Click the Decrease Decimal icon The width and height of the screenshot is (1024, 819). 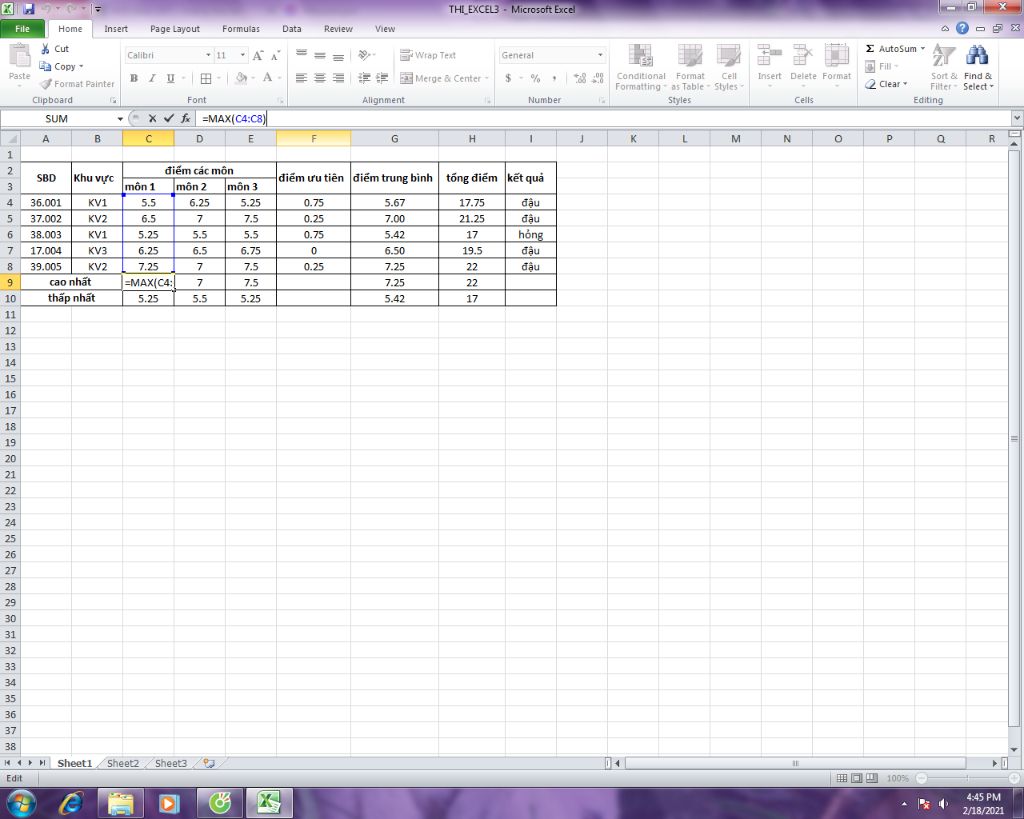pyautogui.click(x=598, y=78)
